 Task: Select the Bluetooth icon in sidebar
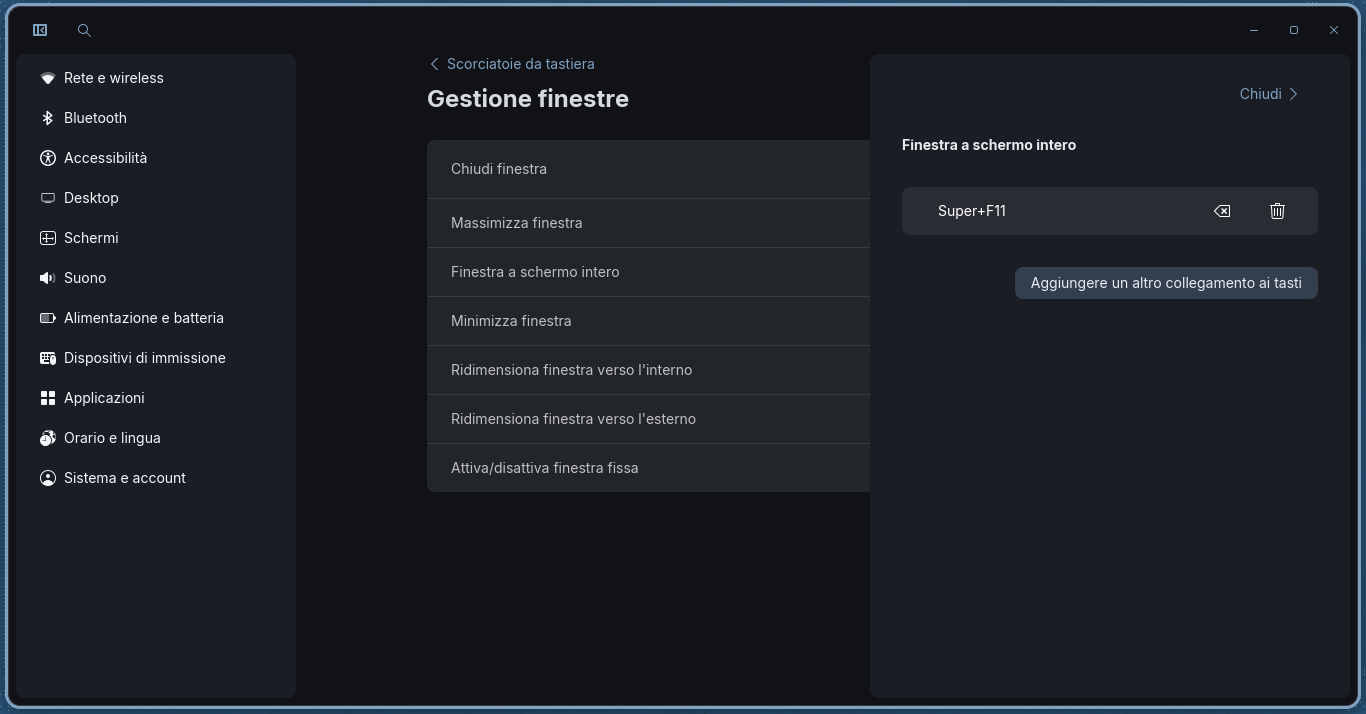(47, 118)
